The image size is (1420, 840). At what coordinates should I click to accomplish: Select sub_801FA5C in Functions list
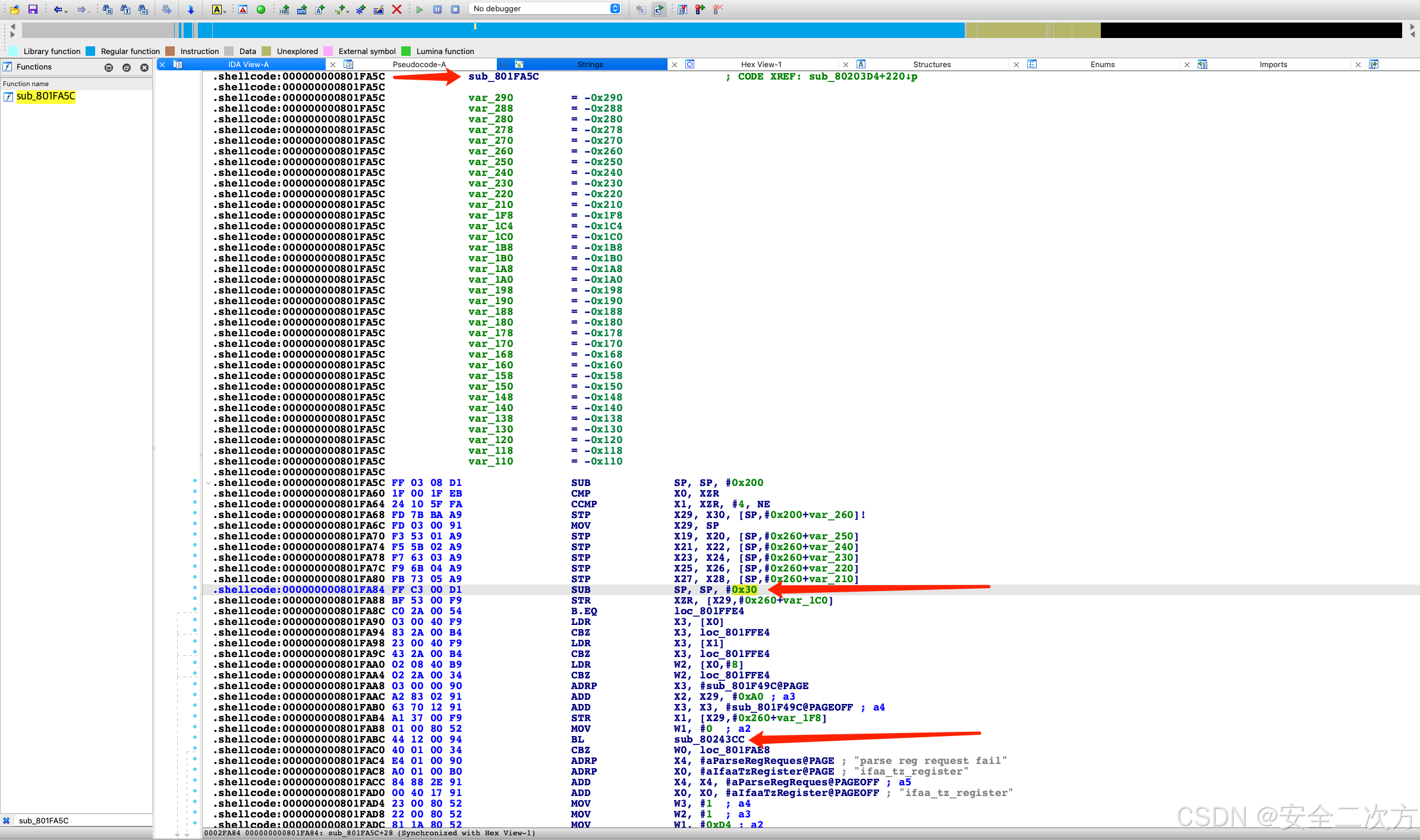[x=46, y=96]
